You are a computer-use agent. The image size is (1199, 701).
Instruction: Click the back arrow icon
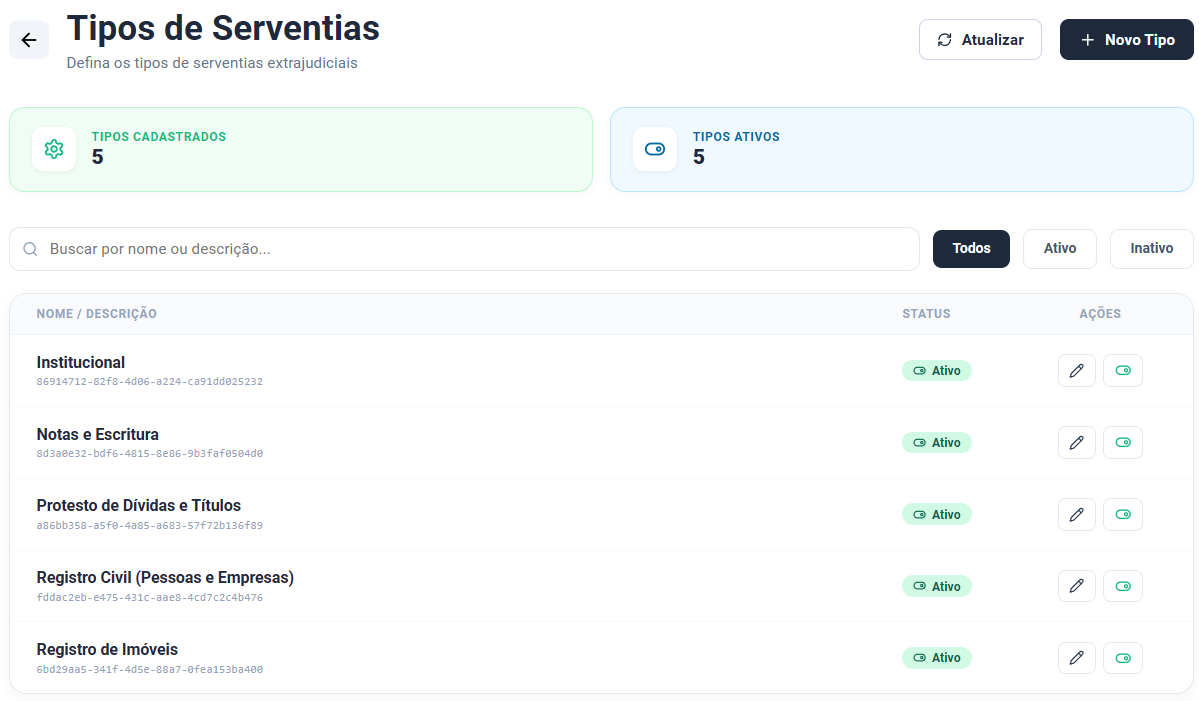click(x=29, y=40)
